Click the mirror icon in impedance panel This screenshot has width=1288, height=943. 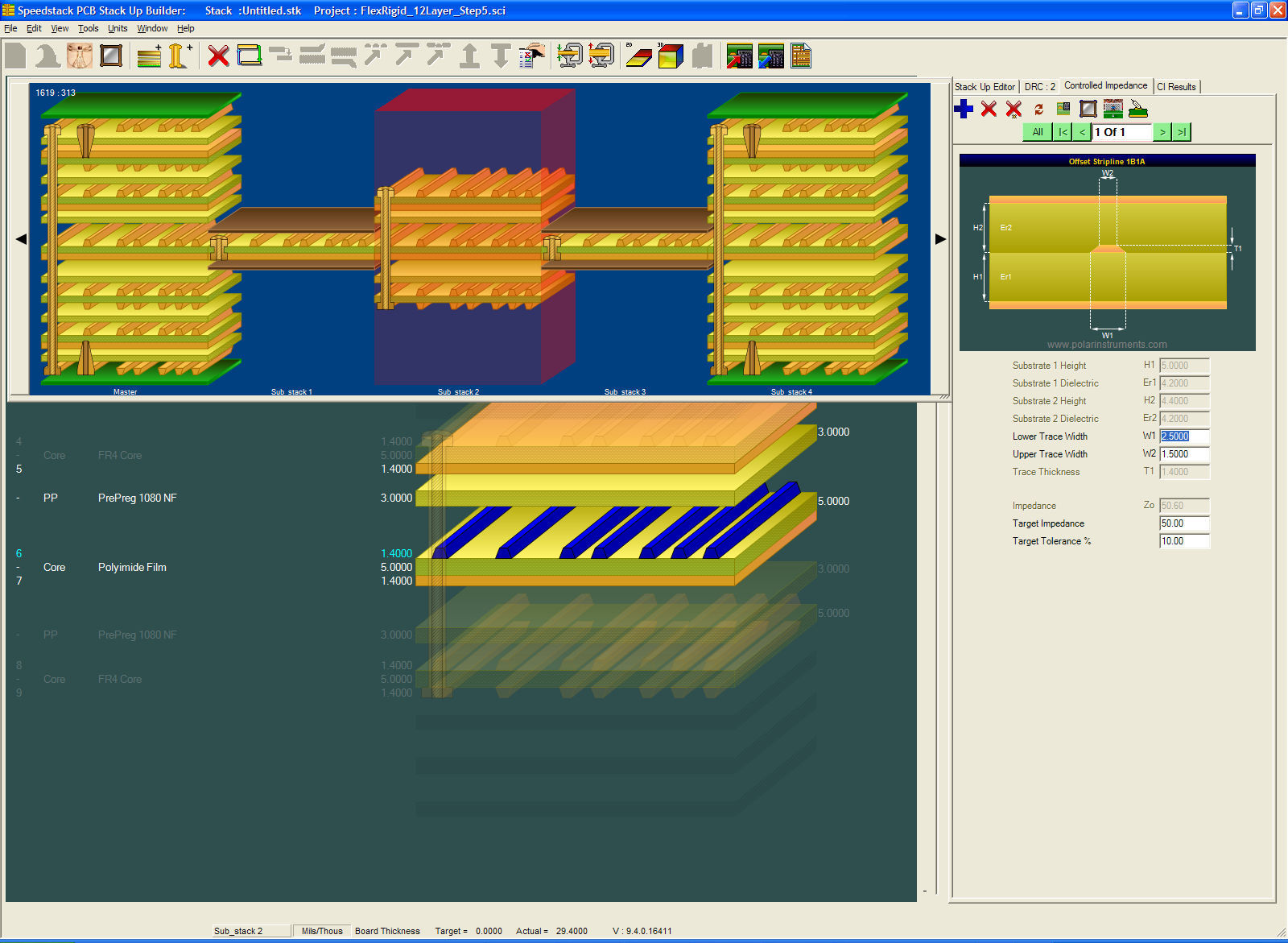1088,108
